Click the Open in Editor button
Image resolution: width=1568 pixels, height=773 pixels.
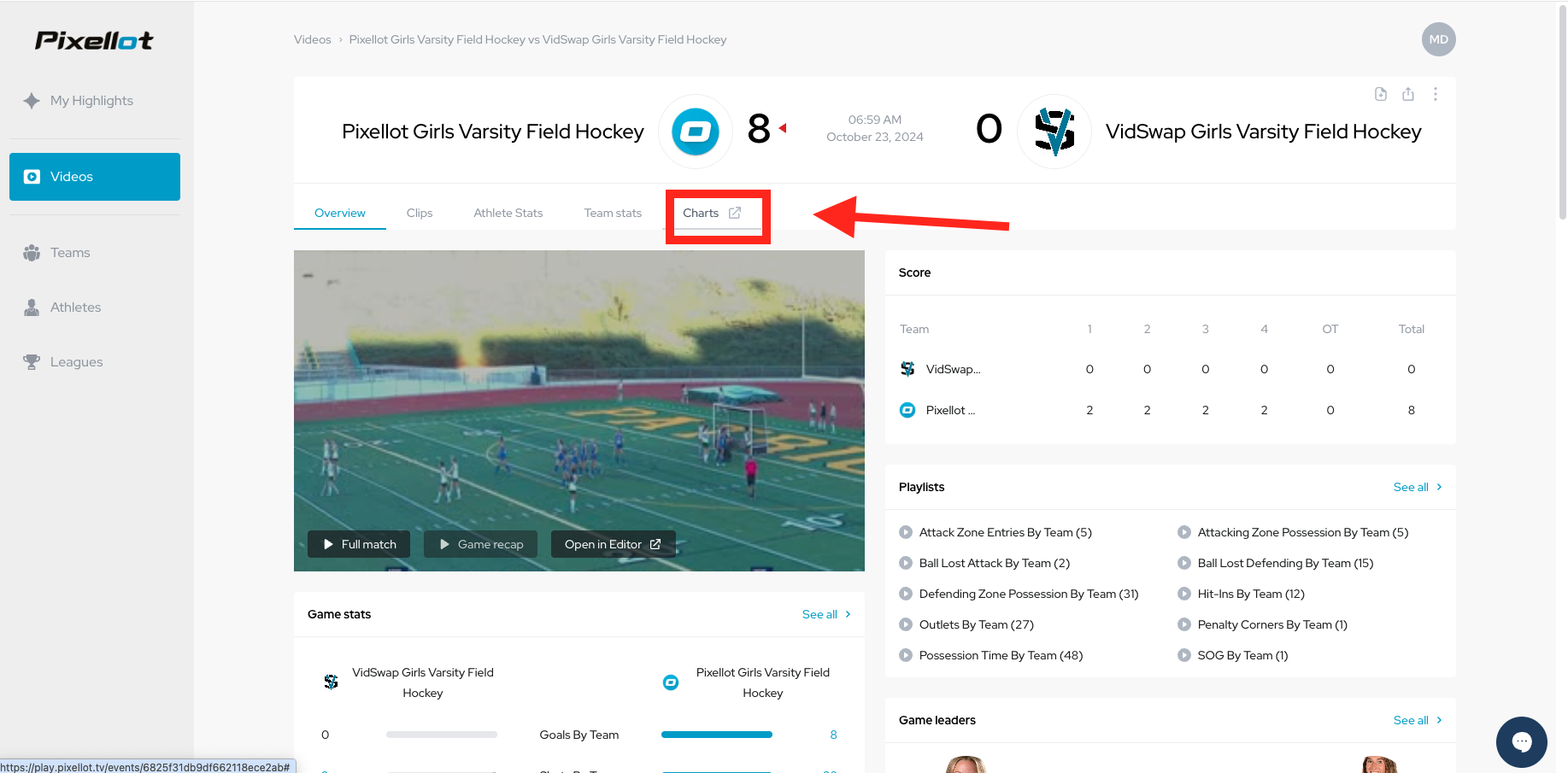(x=613, y=544)
